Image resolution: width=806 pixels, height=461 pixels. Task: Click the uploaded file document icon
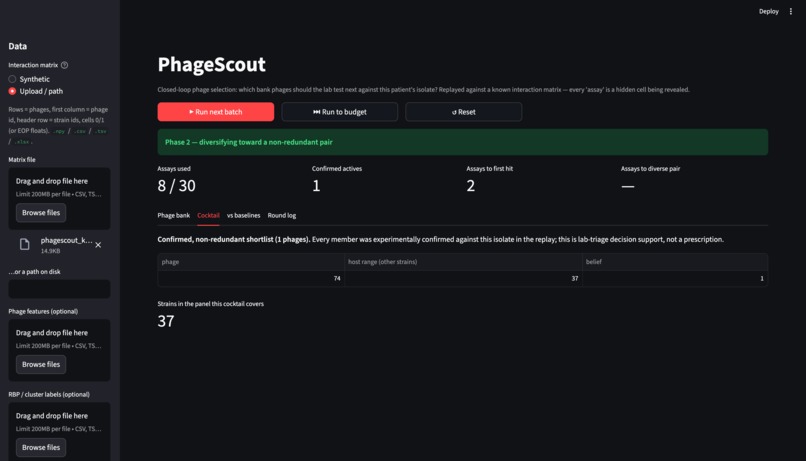click(25, 245)
